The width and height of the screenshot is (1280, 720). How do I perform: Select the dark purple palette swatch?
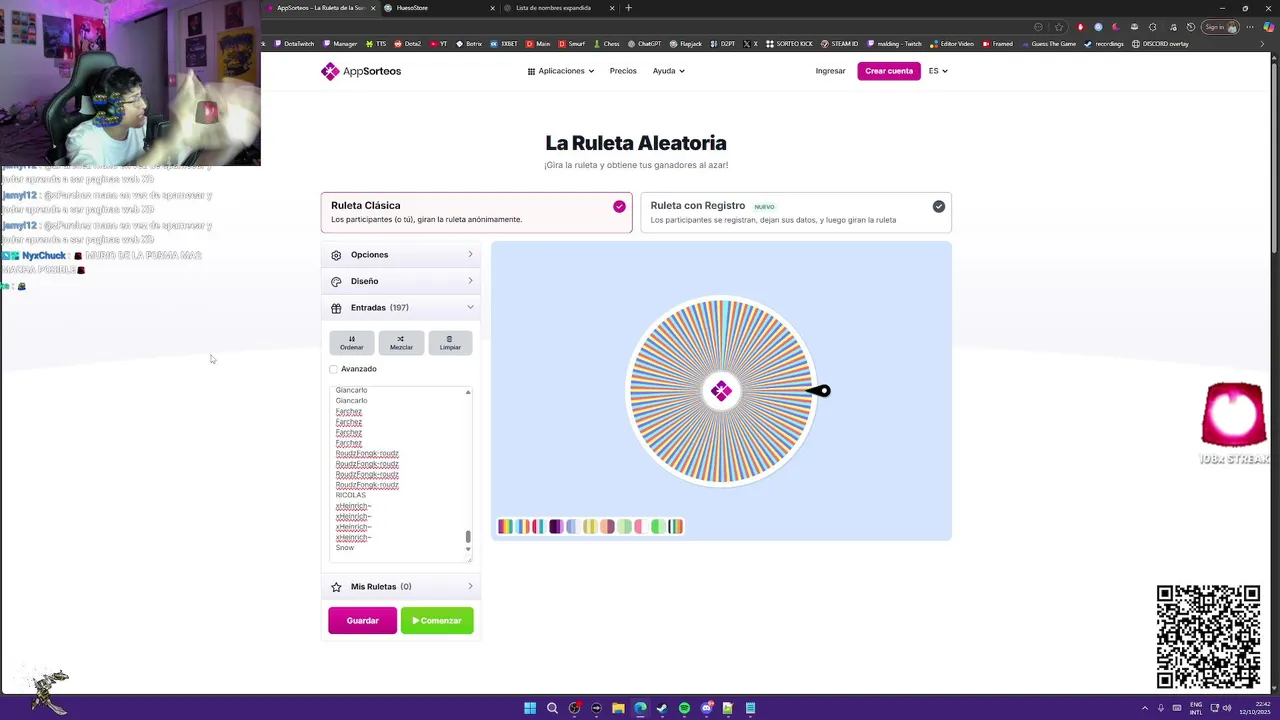point(556,527)
